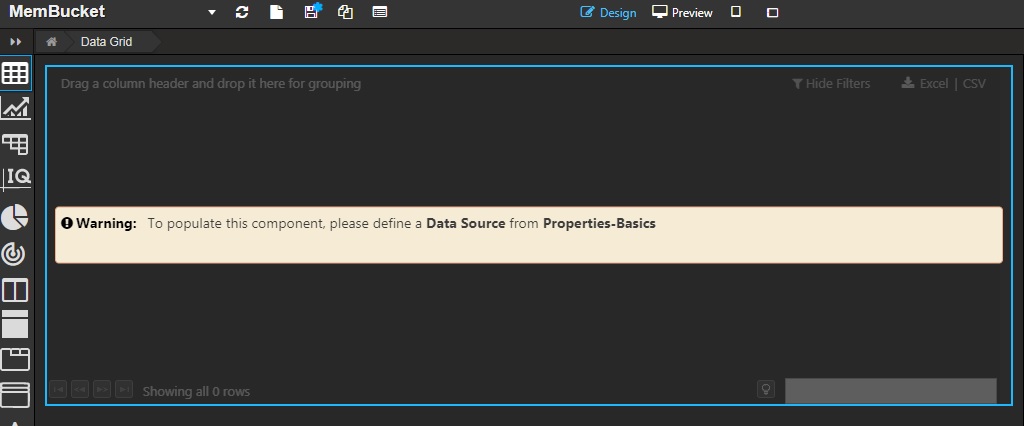Image resolution: width=1024 pixels, height=426 pixels.
Task: Click the Data Source warning banner
Action: [x=528, y=235]
